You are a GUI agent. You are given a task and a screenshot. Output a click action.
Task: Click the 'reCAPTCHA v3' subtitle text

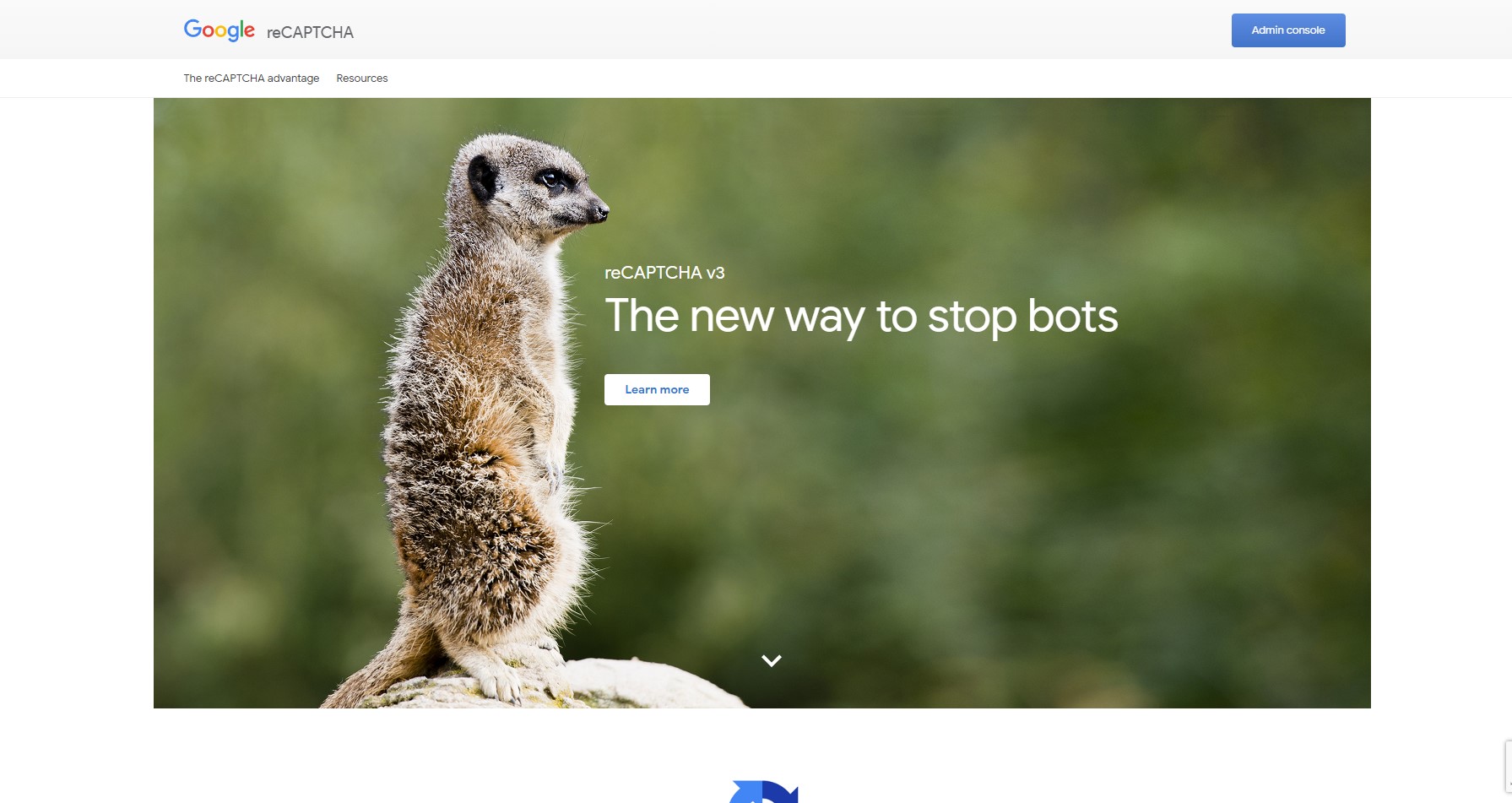click(x=664, y=273)
